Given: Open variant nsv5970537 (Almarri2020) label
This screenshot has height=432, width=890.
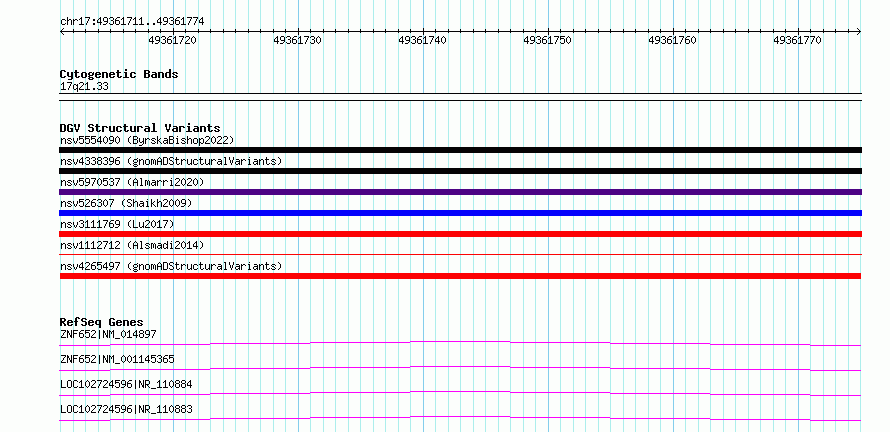Looking at the screenshot, I should coord(132,182).
